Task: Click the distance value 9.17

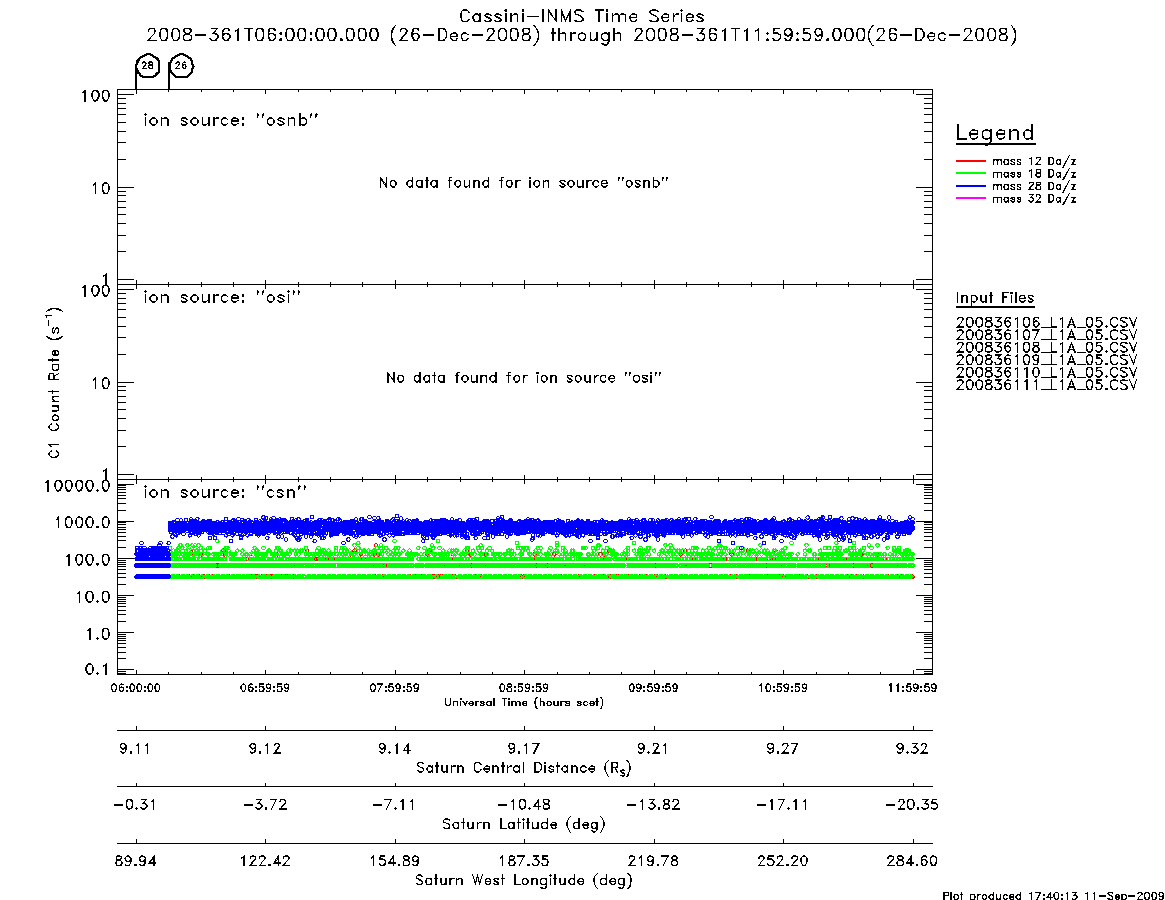Action: click(x=524, y=748)
